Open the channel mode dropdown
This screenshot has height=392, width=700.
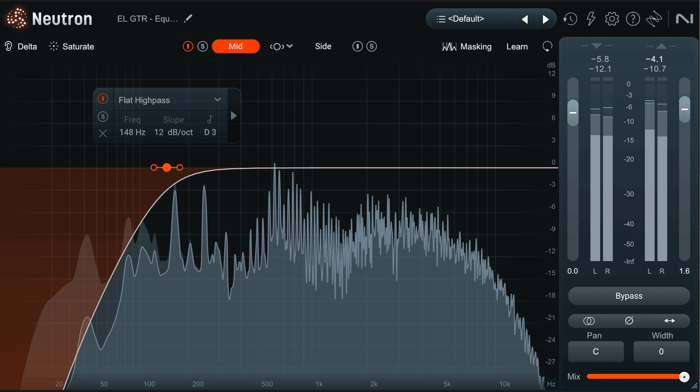point(281,46)
